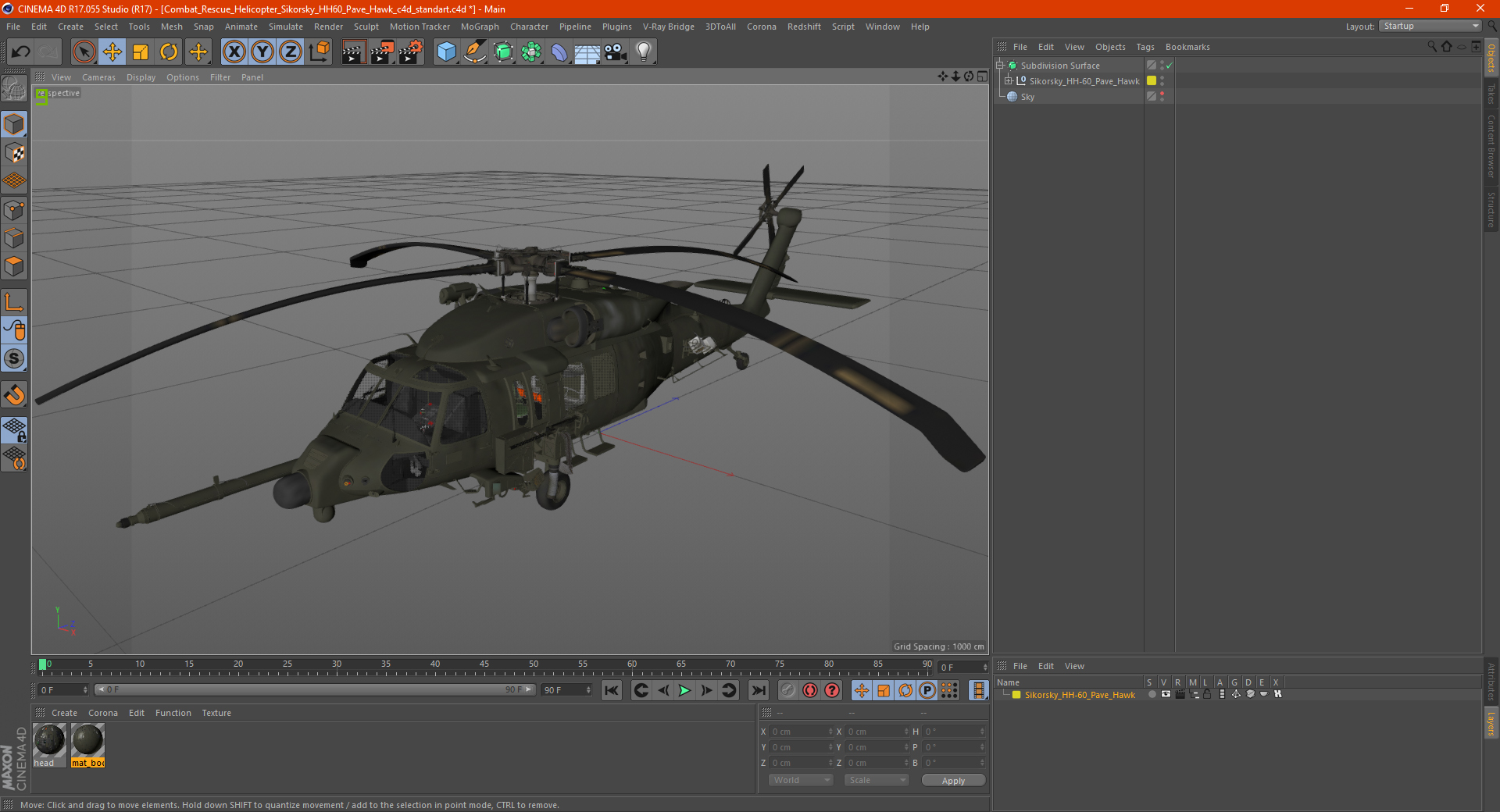The height and width of the screenshot is (812, 1500).
Task: Toggle Z axis lock
Action: [291, 52]
